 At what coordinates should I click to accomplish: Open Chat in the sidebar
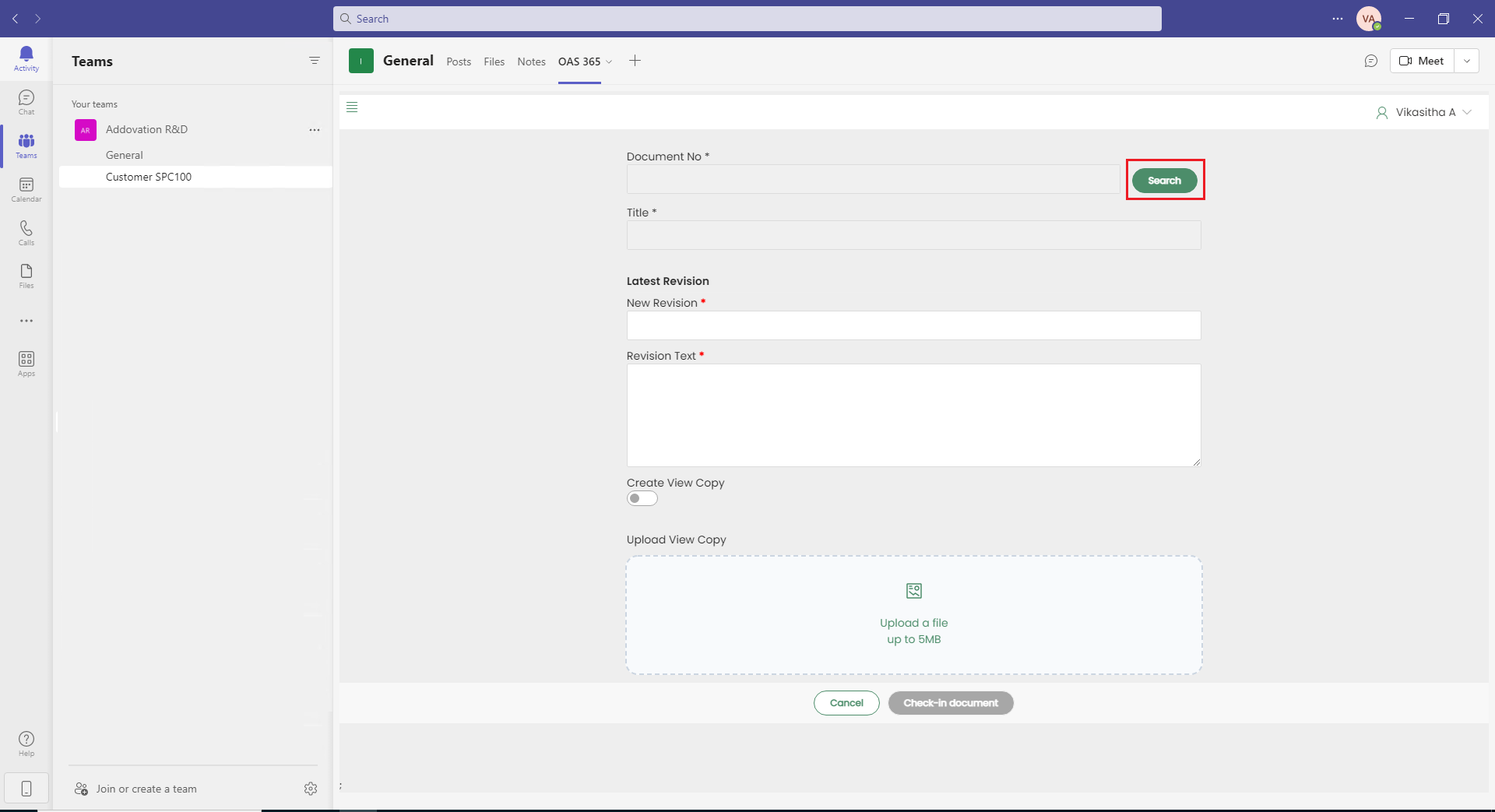click(x=26, y=101)
